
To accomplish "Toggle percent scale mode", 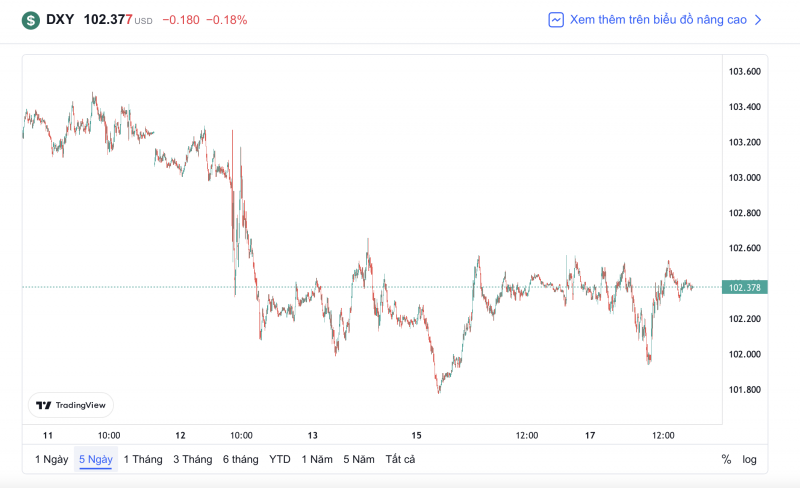I will click(x=726, y=459).
